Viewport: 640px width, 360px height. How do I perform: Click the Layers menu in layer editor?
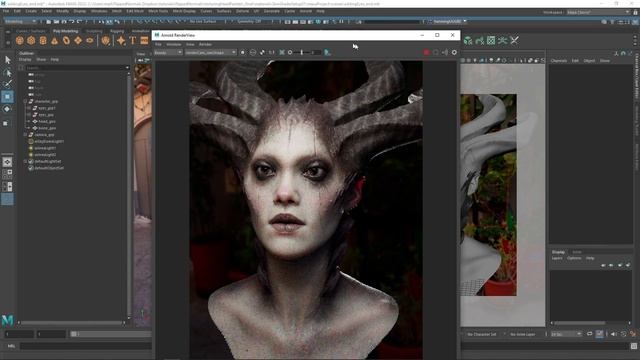pyautogui.click(x=557, y=258)
